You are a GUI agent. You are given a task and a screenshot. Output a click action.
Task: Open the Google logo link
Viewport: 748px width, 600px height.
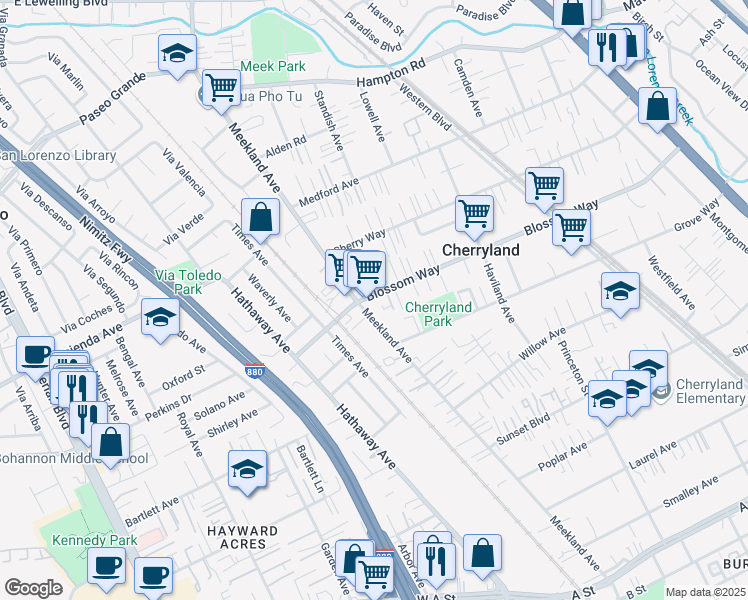click(x=33, y=589)
